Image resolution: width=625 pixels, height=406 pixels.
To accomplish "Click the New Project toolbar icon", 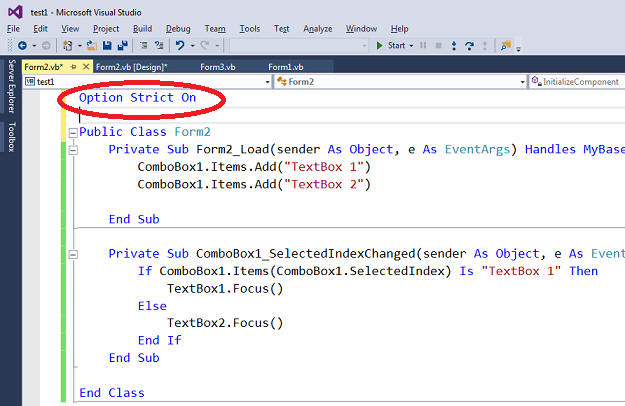I will (x=68, y=45).
